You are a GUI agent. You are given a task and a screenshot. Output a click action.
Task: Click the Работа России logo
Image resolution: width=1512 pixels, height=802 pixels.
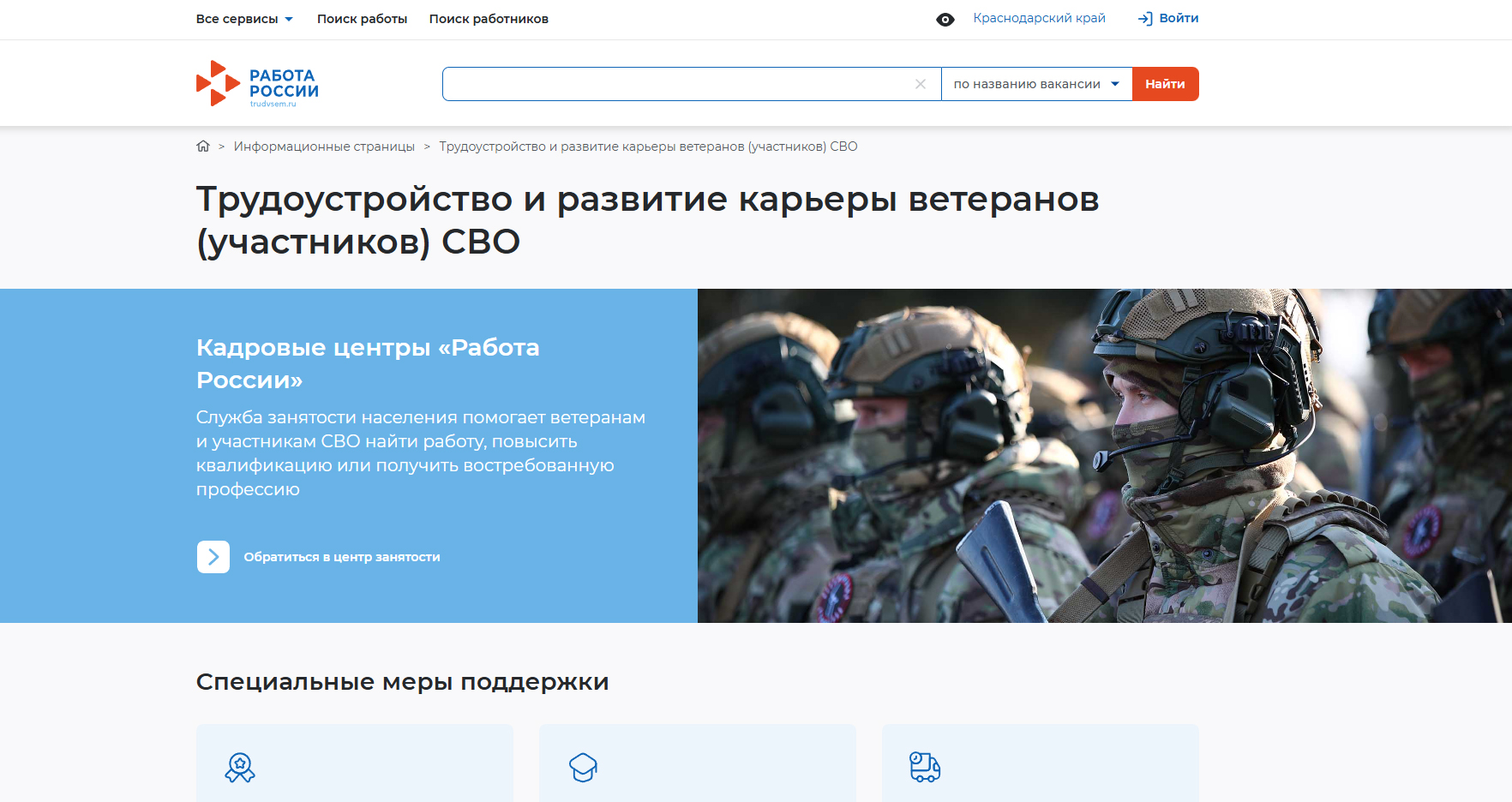pos(257,84)
